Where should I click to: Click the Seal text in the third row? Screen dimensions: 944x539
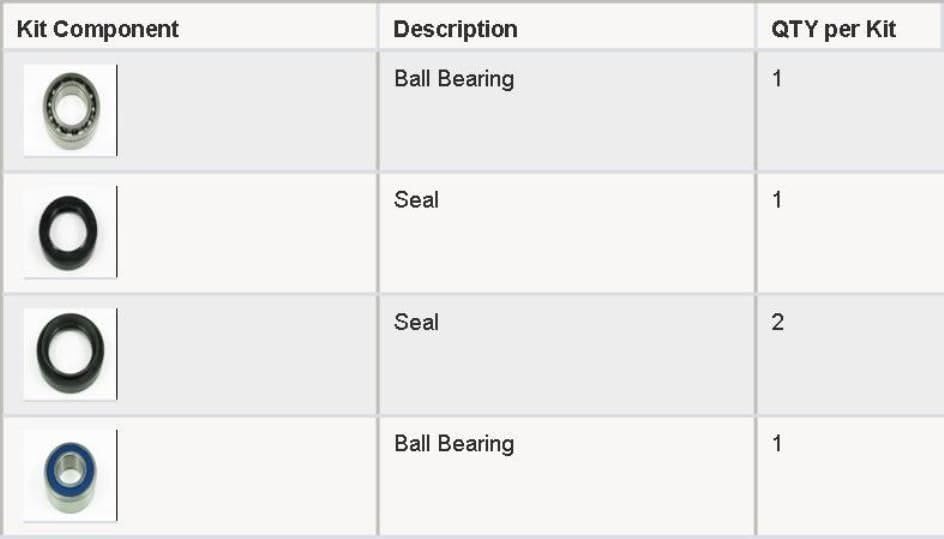pos(416,322)
